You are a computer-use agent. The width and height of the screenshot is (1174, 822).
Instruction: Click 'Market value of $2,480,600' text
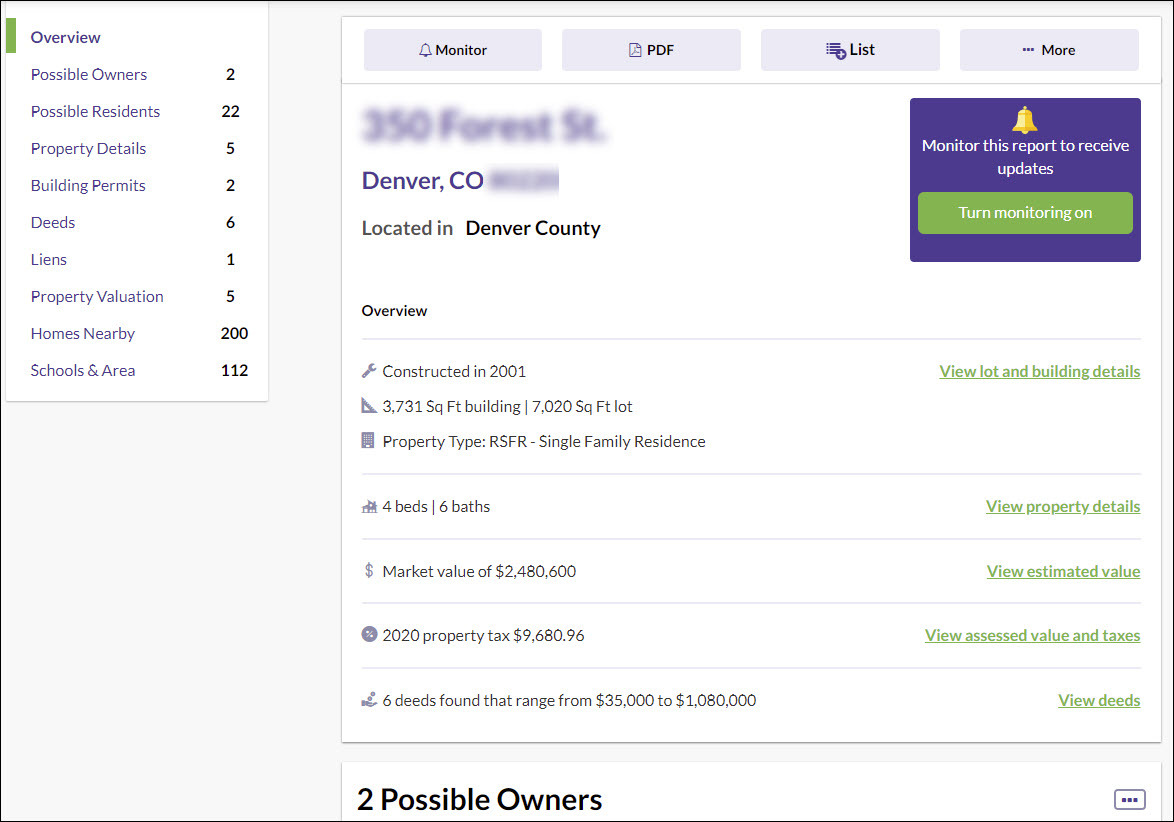pos(479,571)
